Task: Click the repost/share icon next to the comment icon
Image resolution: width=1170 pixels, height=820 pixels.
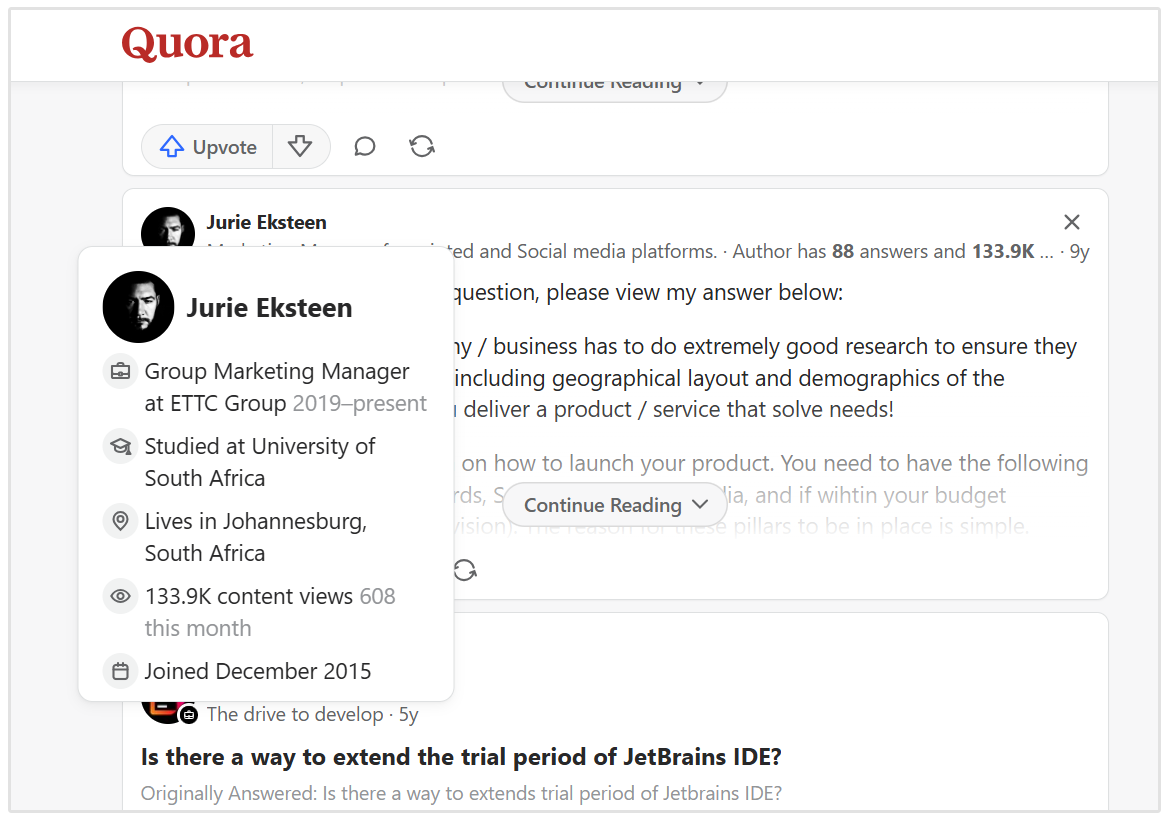Action: 422,146
